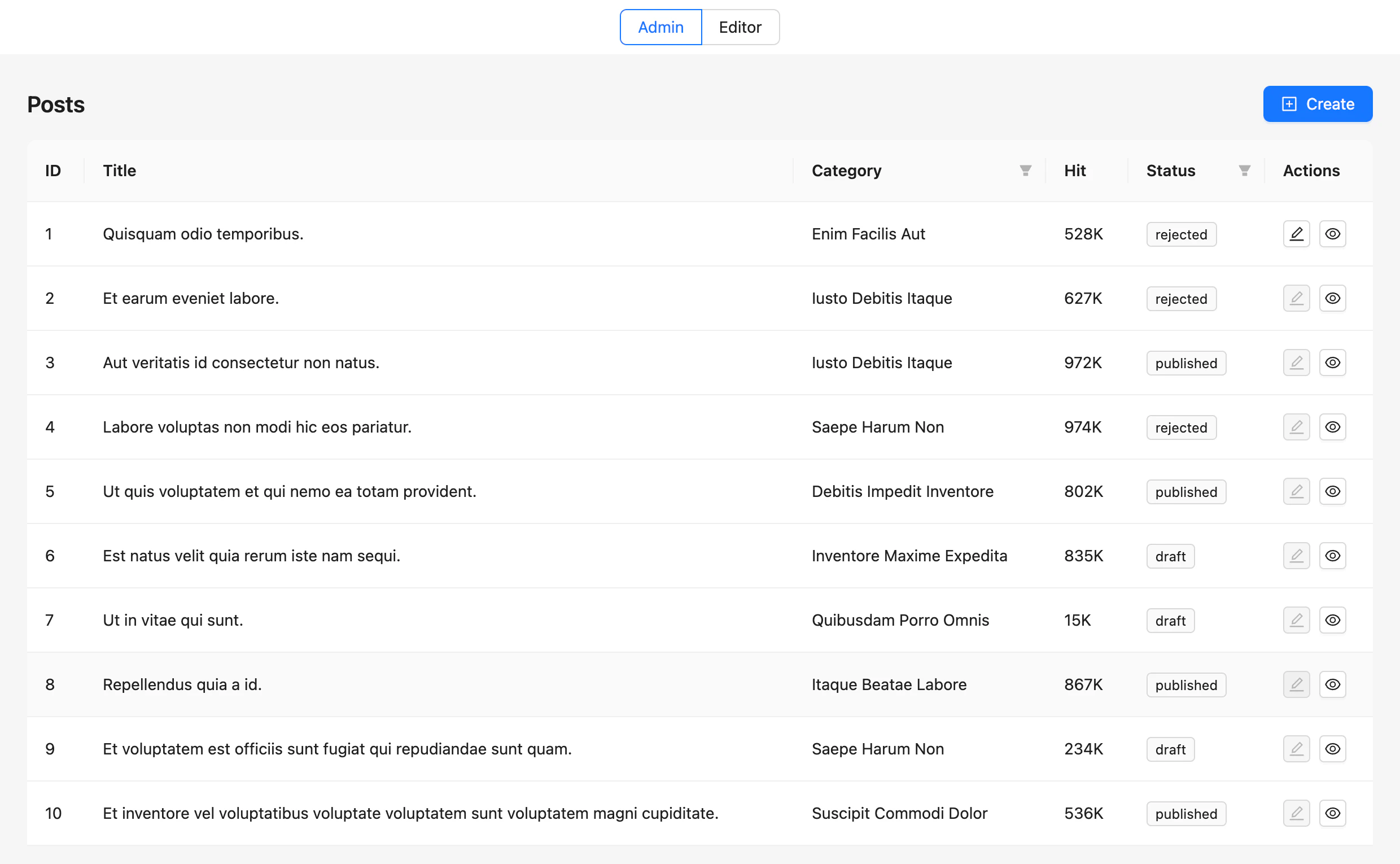Click the edit pencil for Et earum eveniet labore
Image resolution: width=1400 pixels, height=864 pixels.
pos(1296,298)
